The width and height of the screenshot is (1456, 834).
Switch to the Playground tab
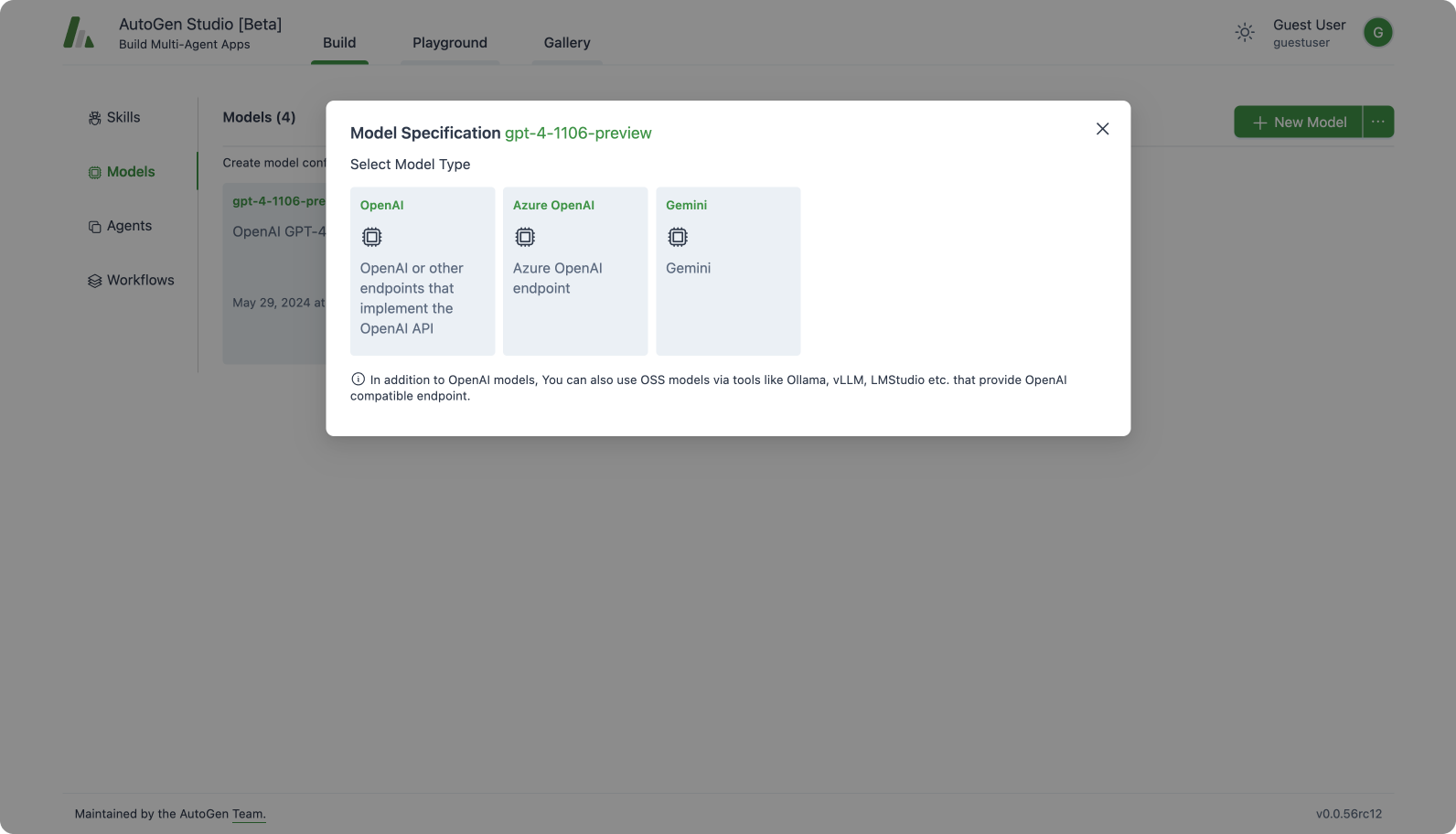coord(450,43)
